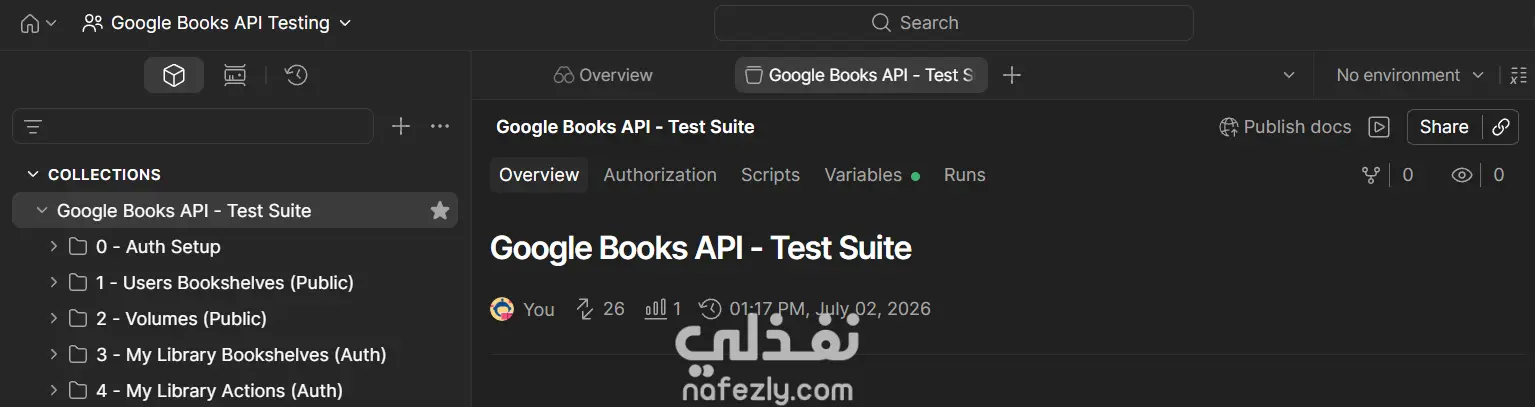Expand the 2 - Volumes (Public) folder
This screenshot has height=407, width=1535.
click(54, 319)
